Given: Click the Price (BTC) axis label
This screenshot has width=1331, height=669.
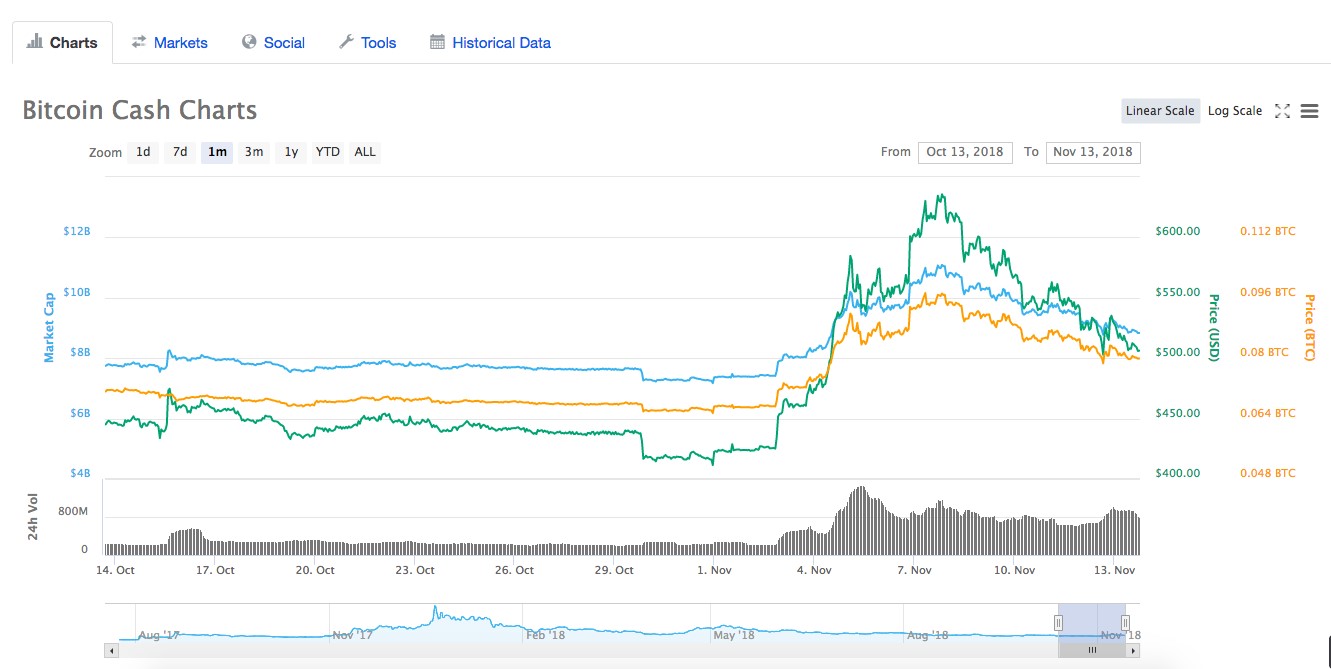Looking at the screenshot, I should (x=1309, y=327).
